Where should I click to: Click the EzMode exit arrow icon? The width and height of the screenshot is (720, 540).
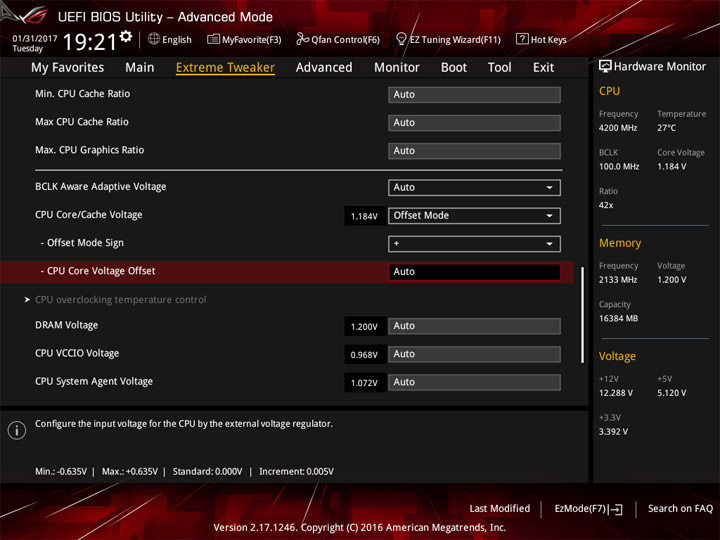tap(616, 509)
